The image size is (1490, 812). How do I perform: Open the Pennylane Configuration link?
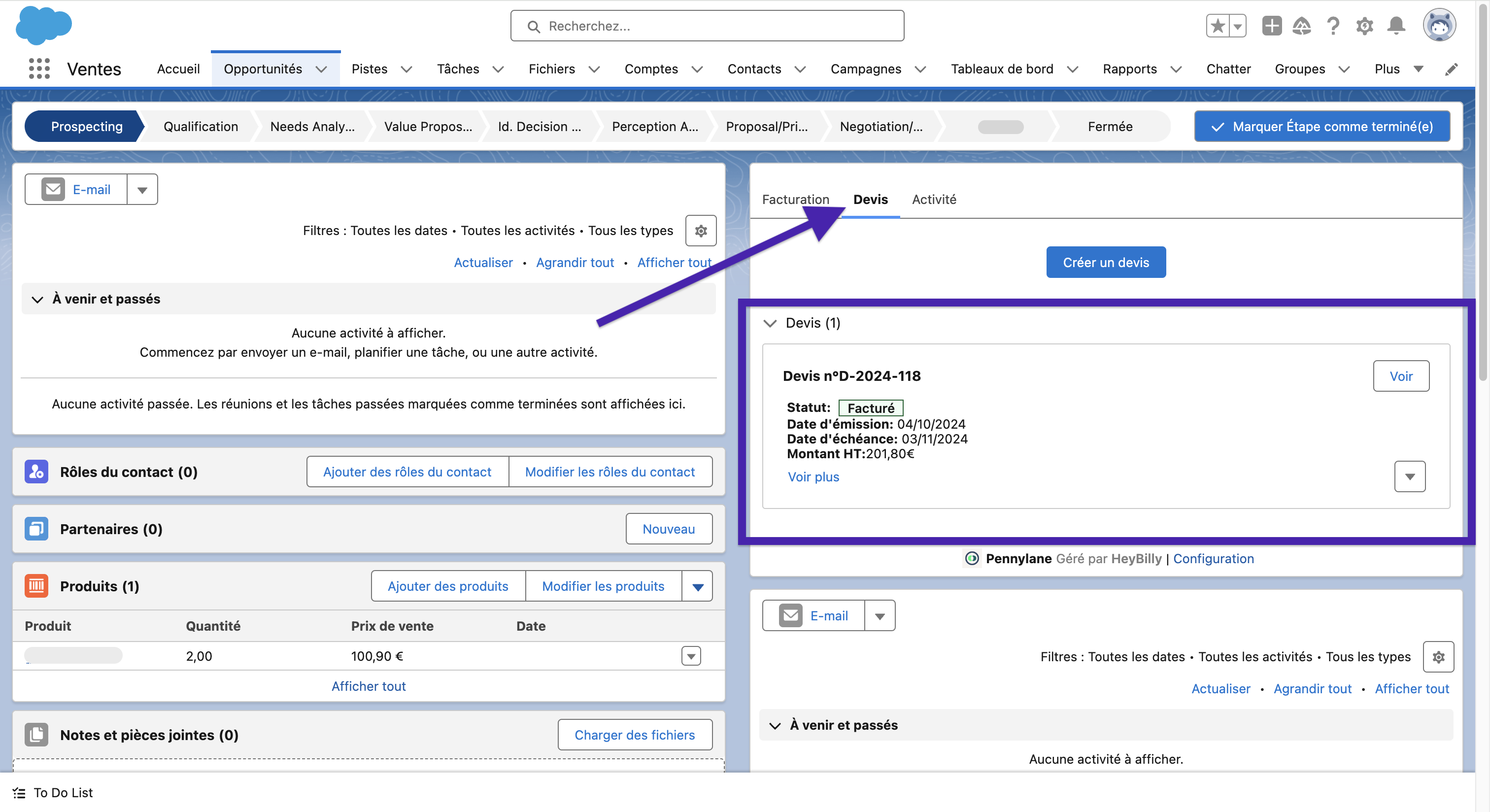[1213, 559]
